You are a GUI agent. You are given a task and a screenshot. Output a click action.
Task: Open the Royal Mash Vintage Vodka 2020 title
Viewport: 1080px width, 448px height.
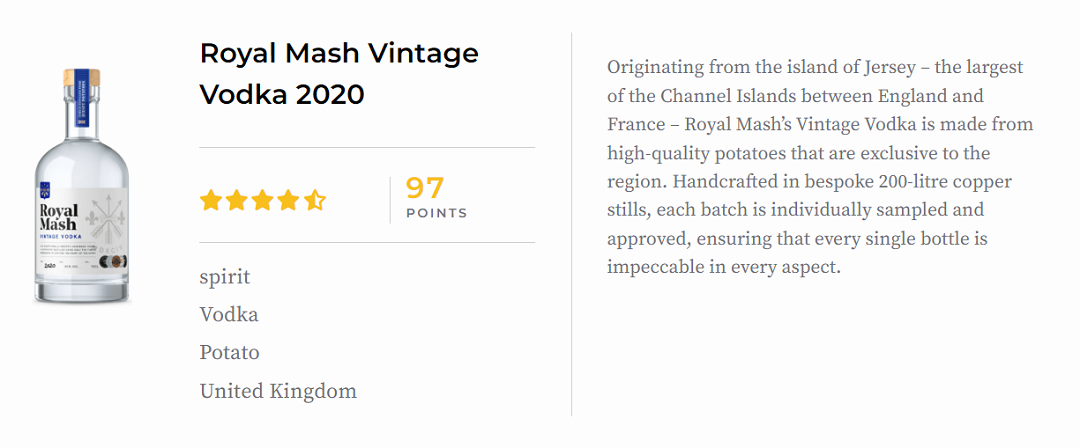339,74
